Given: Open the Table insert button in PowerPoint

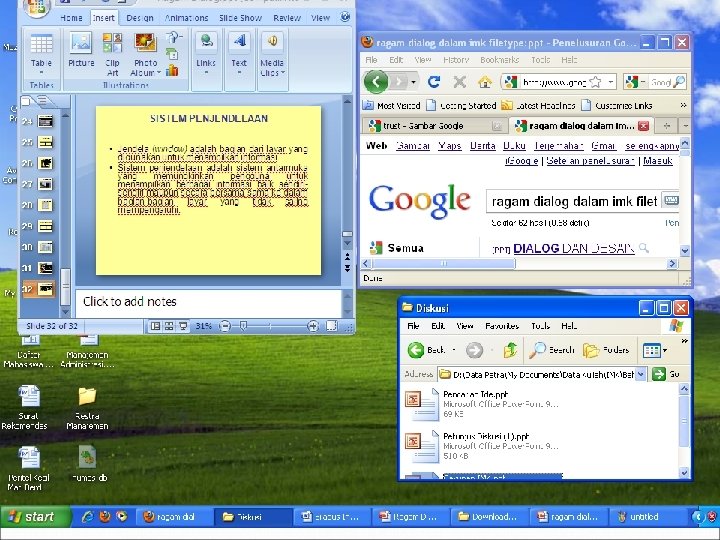Looking at the screenshot, I should pos(41,55).
